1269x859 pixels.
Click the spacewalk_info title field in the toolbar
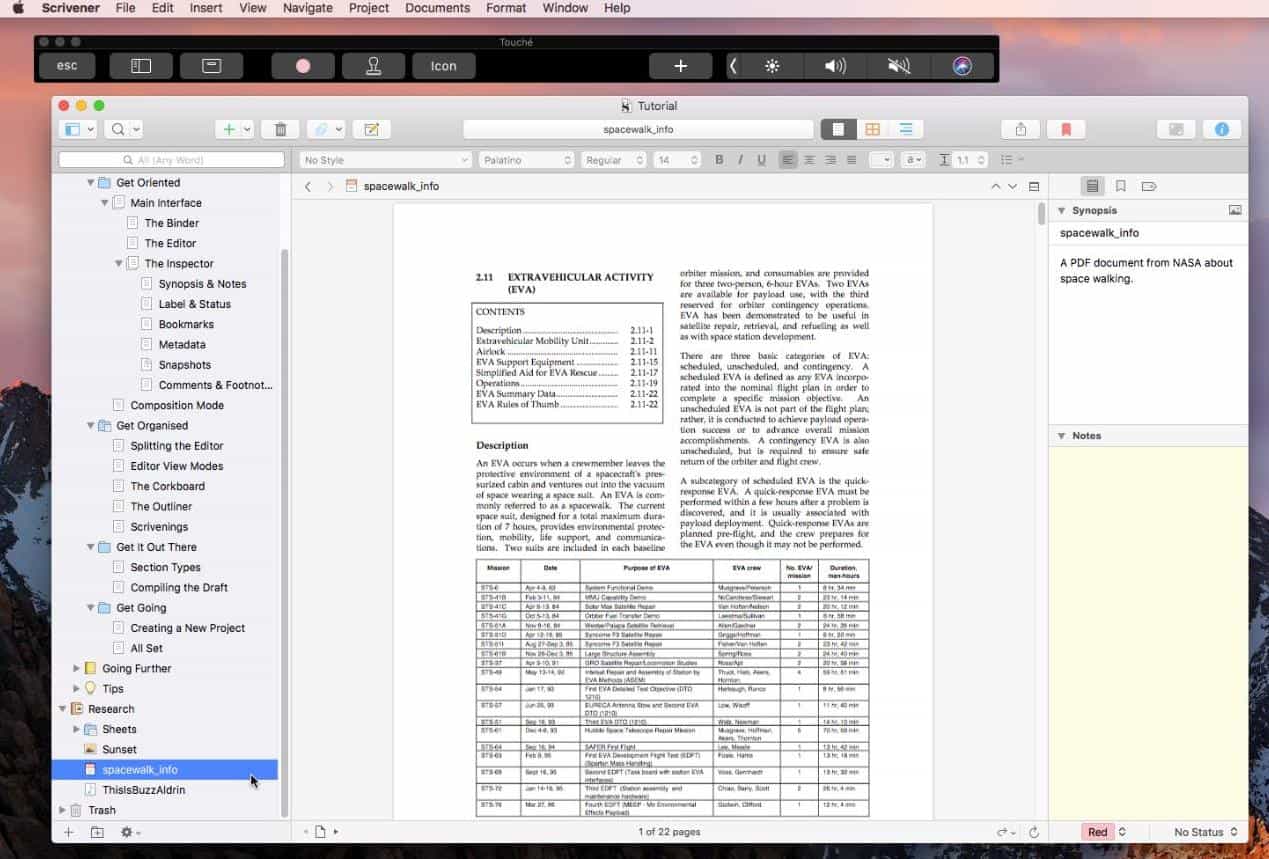(637, 129)
